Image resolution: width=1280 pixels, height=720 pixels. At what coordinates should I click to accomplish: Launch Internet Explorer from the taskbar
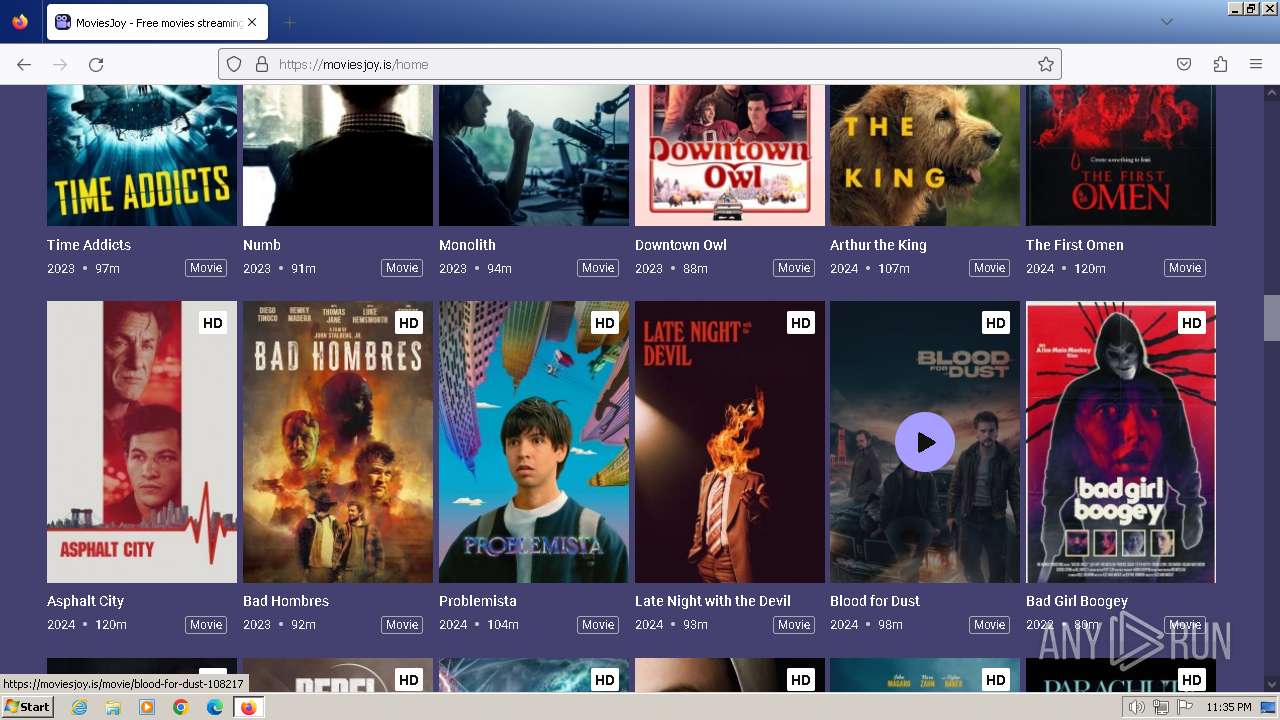click(x=79, y=707)
